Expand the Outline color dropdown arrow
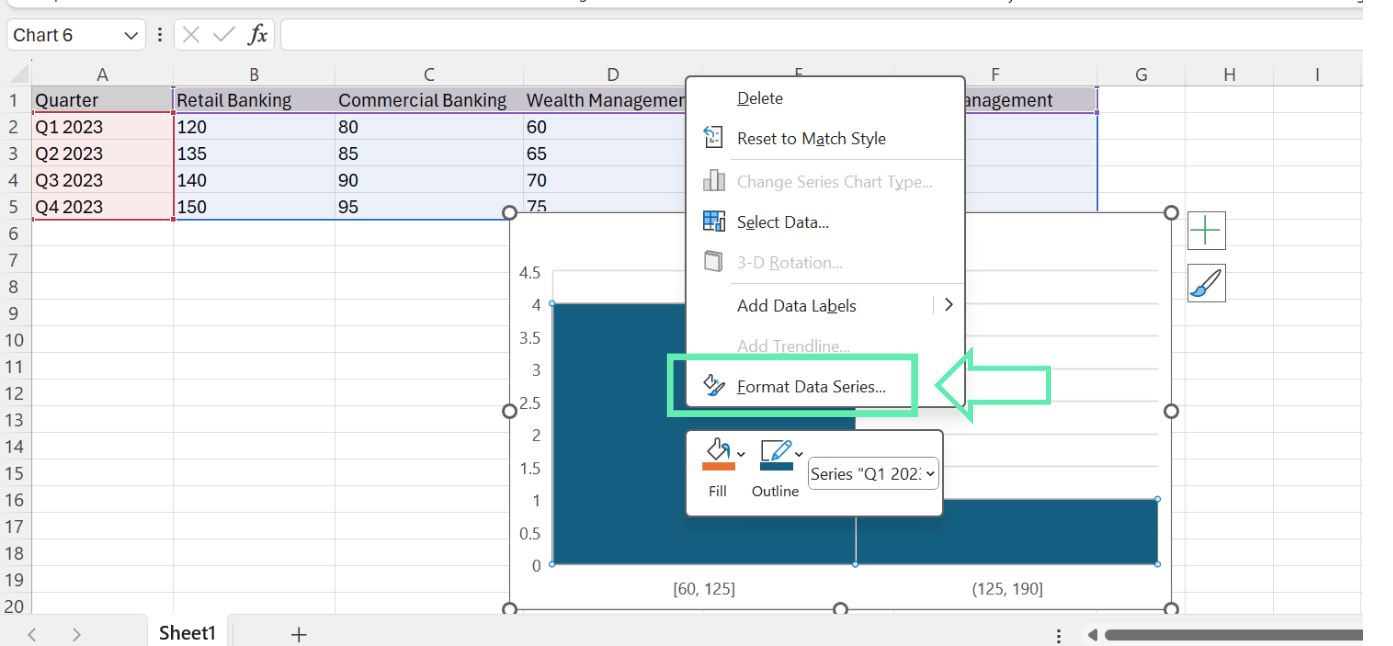This screenshot has width=1393, height=646. (x=799, y=454)
